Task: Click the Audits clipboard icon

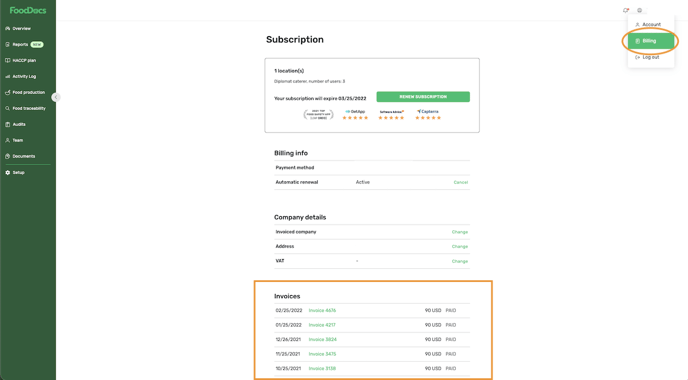Action: click(7, 124)
